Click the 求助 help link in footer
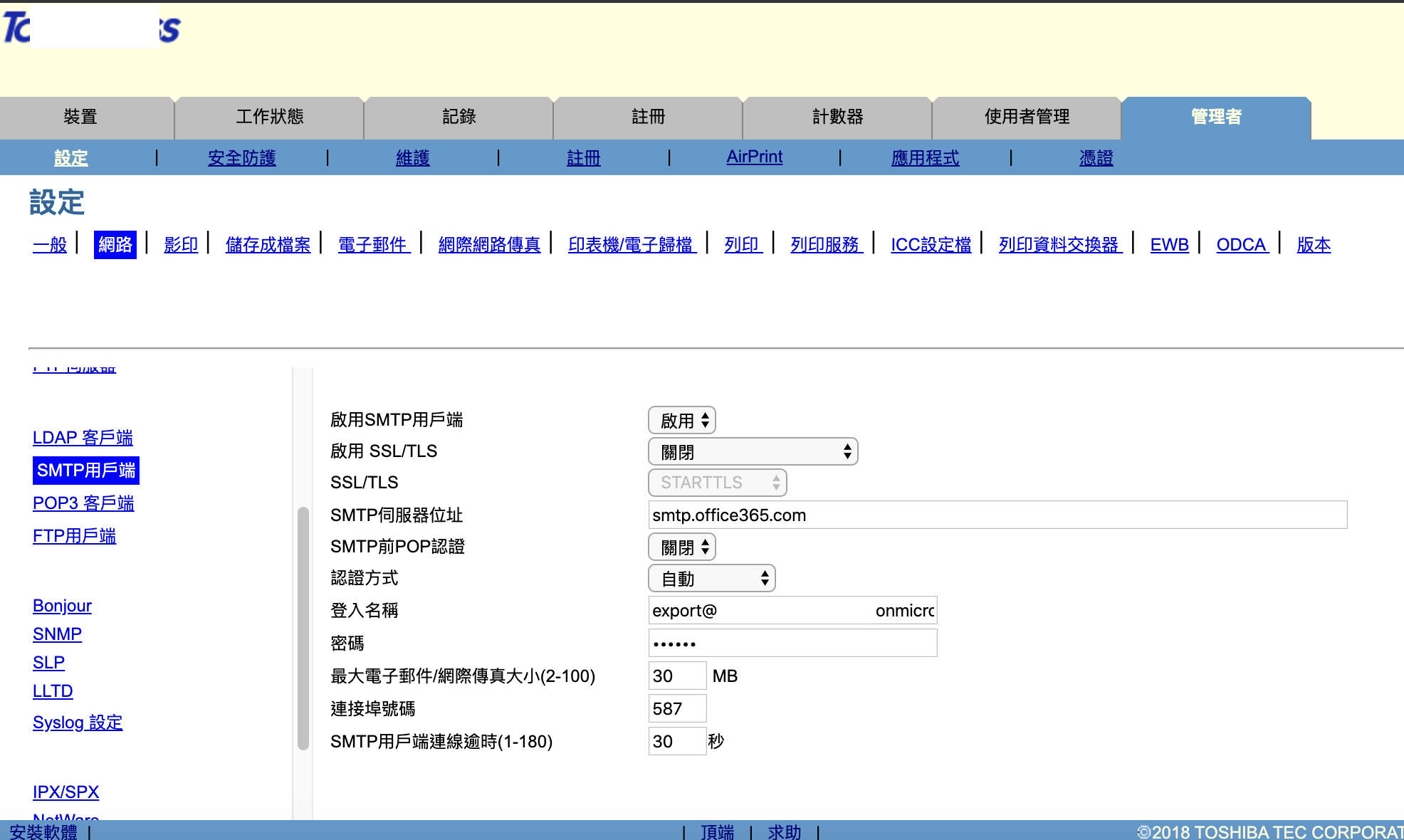The height and width of the screenshot is (840, 1404). click(x=784, y=831)
